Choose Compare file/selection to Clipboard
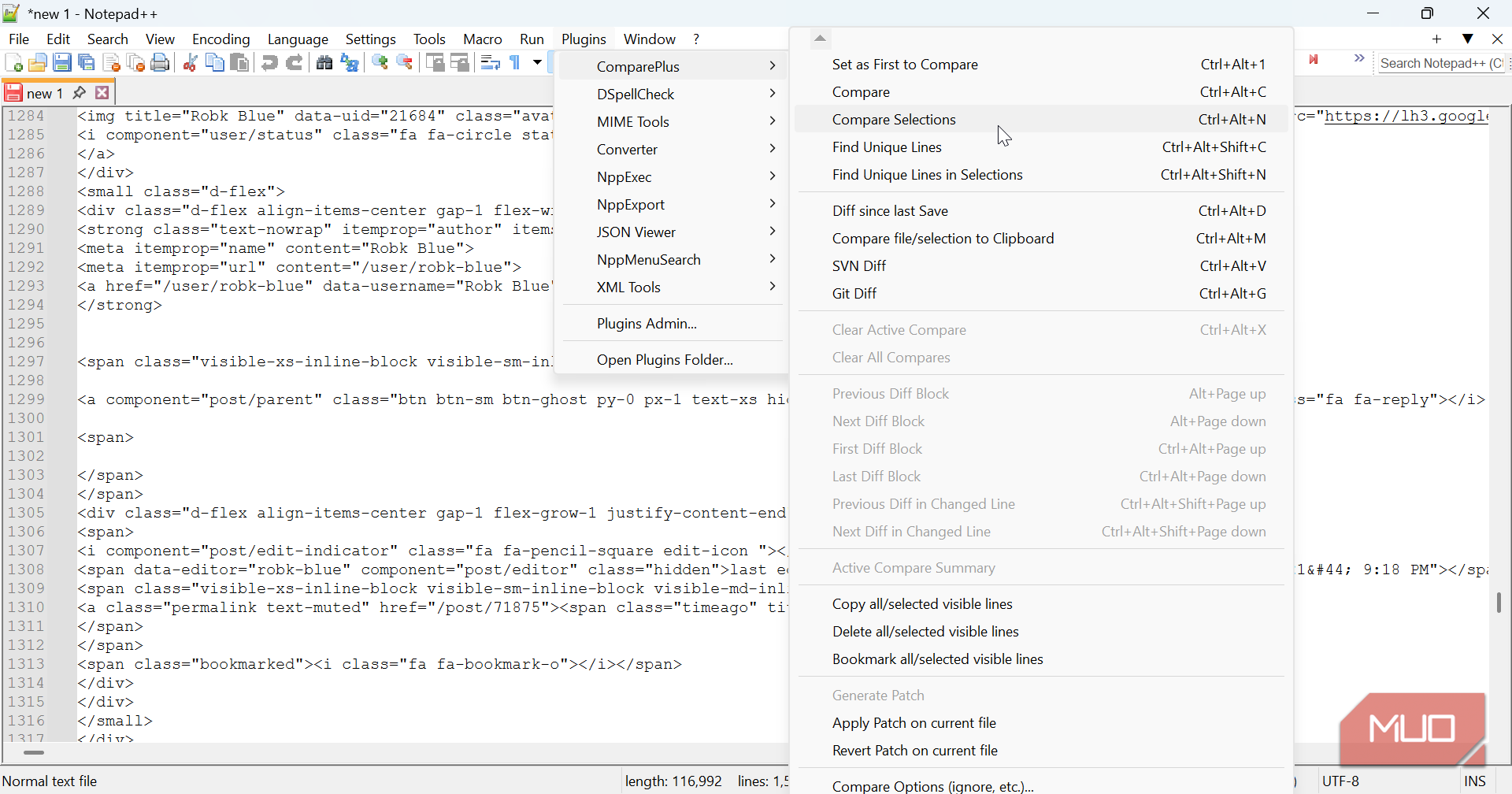1512x794 pixels. pos(1042,239)
